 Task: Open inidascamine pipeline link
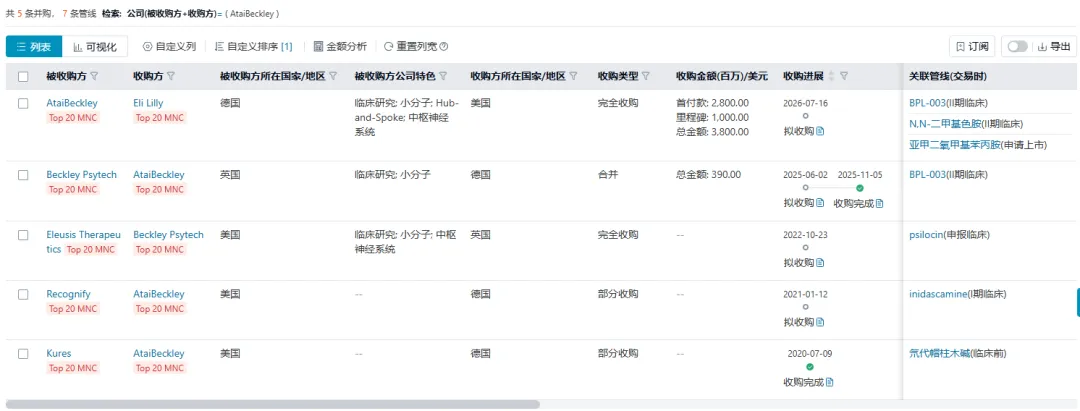tap(938, 294)
